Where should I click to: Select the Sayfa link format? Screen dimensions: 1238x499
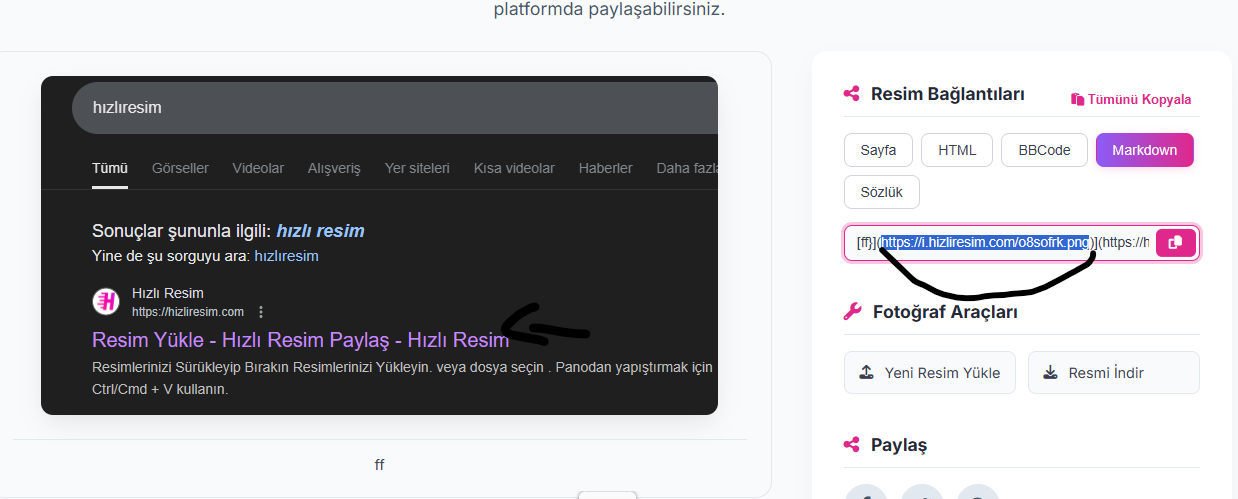pyautogui.click(x=878, y=150)
